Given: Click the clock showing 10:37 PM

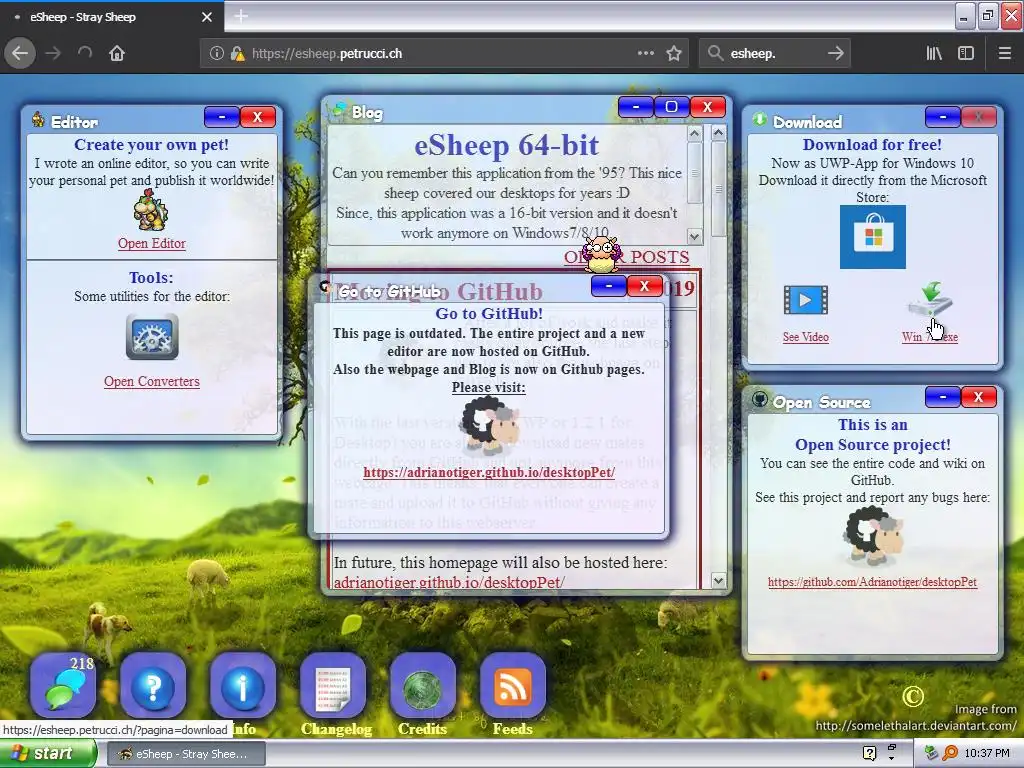Looking at the screenshot, I should point(987,754).
